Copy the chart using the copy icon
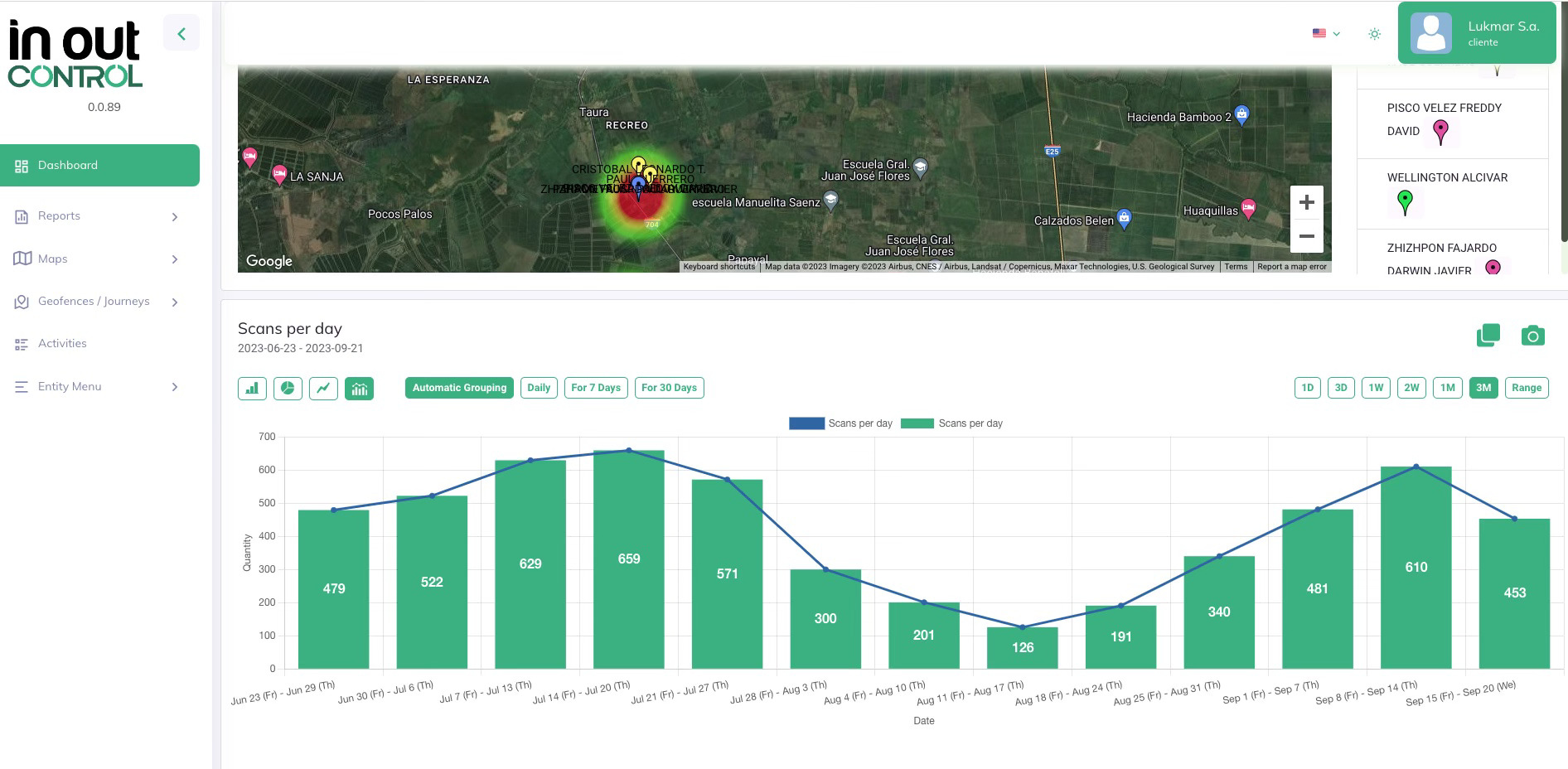The height and width of the screenshot is (769, 1568). pyautogui.click(x=1488, y=335)
